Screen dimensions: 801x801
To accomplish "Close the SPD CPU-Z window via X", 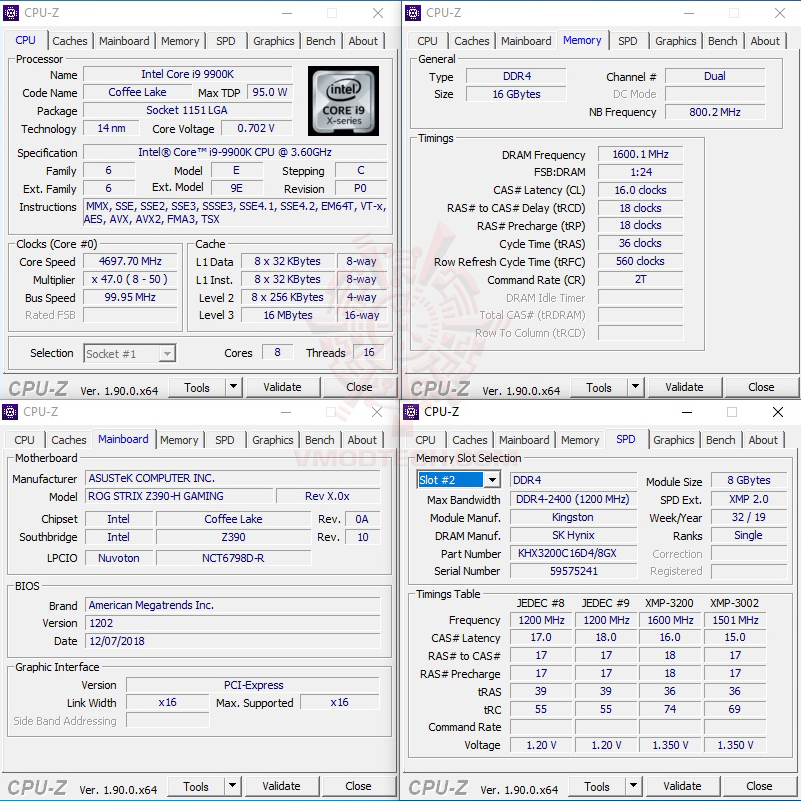I will pos(778,412).
